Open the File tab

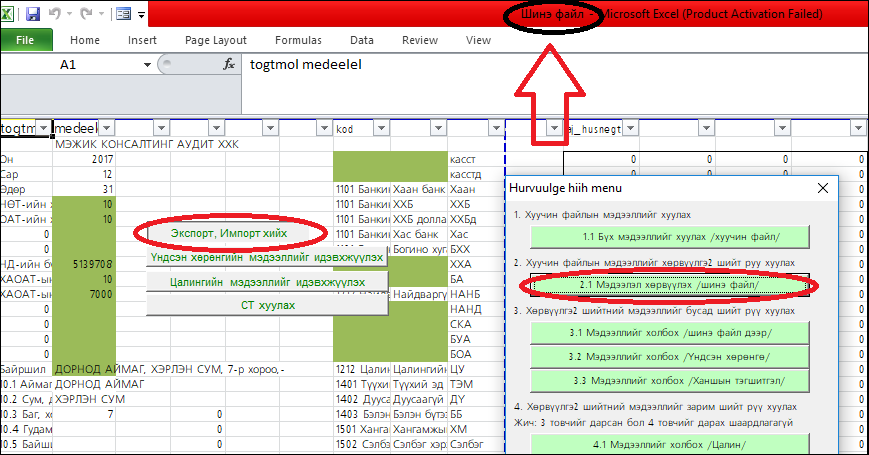(25, 40)
